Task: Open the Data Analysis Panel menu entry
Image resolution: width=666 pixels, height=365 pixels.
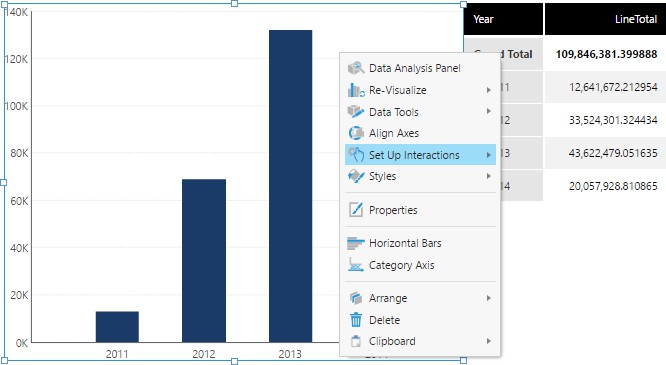Action: tap(420, 68)
